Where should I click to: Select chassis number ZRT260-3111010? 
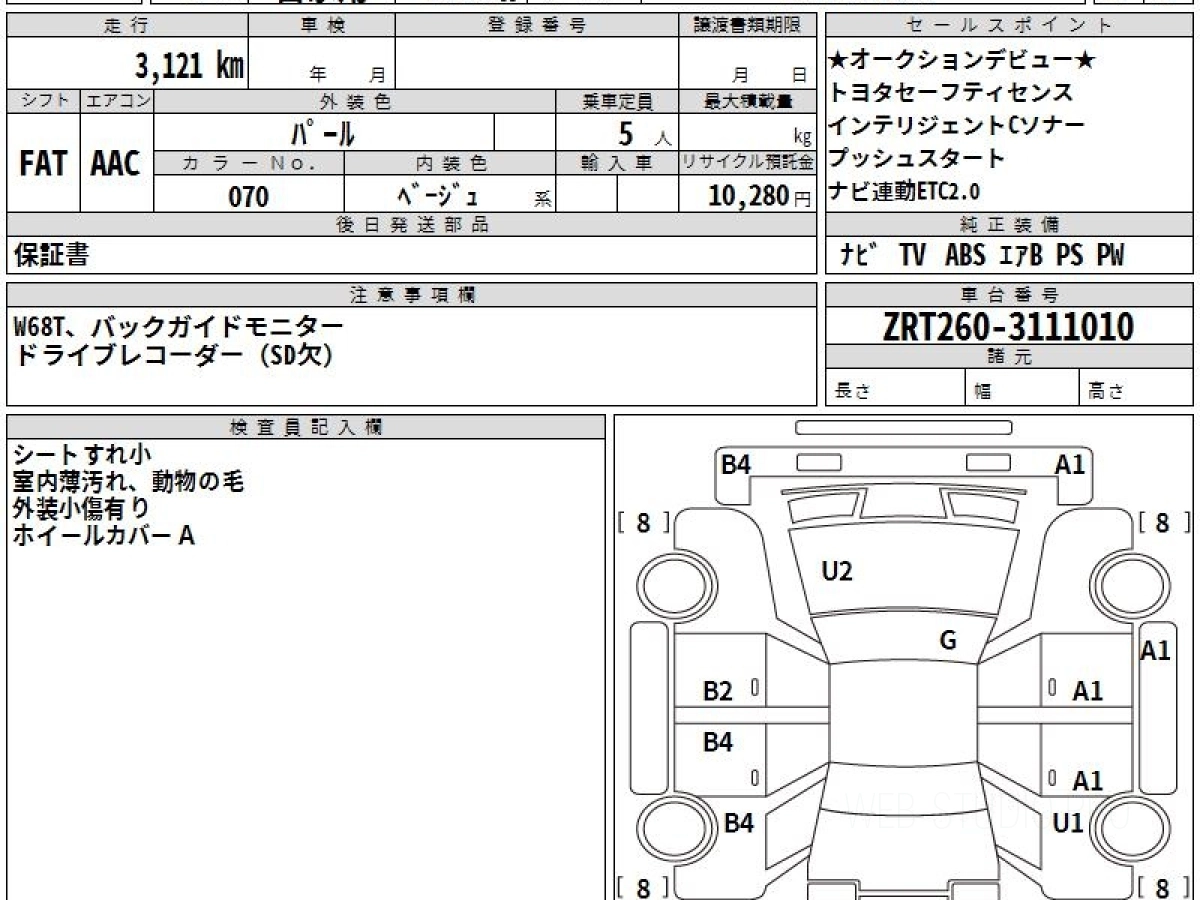click(1008, 326)
